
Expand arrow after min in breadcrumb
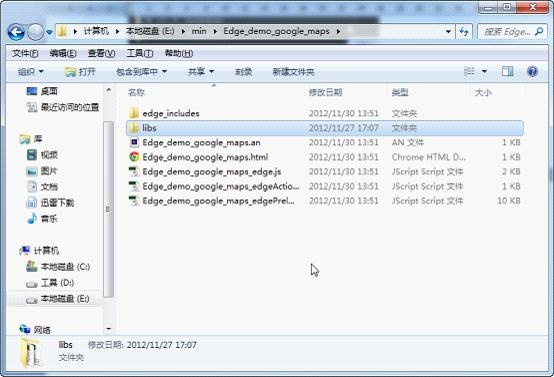(215, 31)
